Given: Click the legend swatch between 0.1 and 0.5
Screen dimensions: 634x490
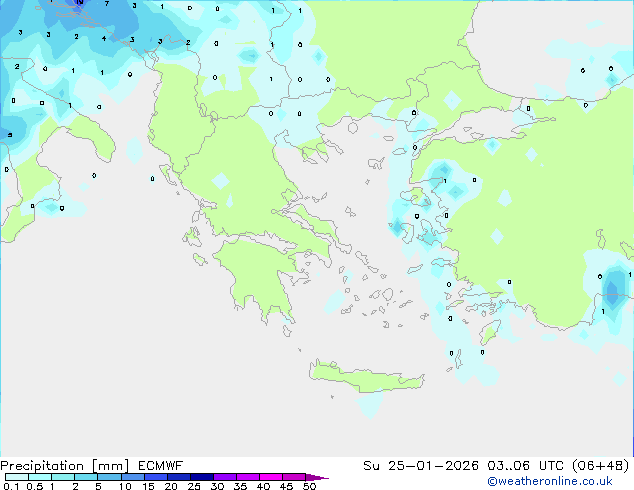Looking at the screenshot, I should coord(17,477).
